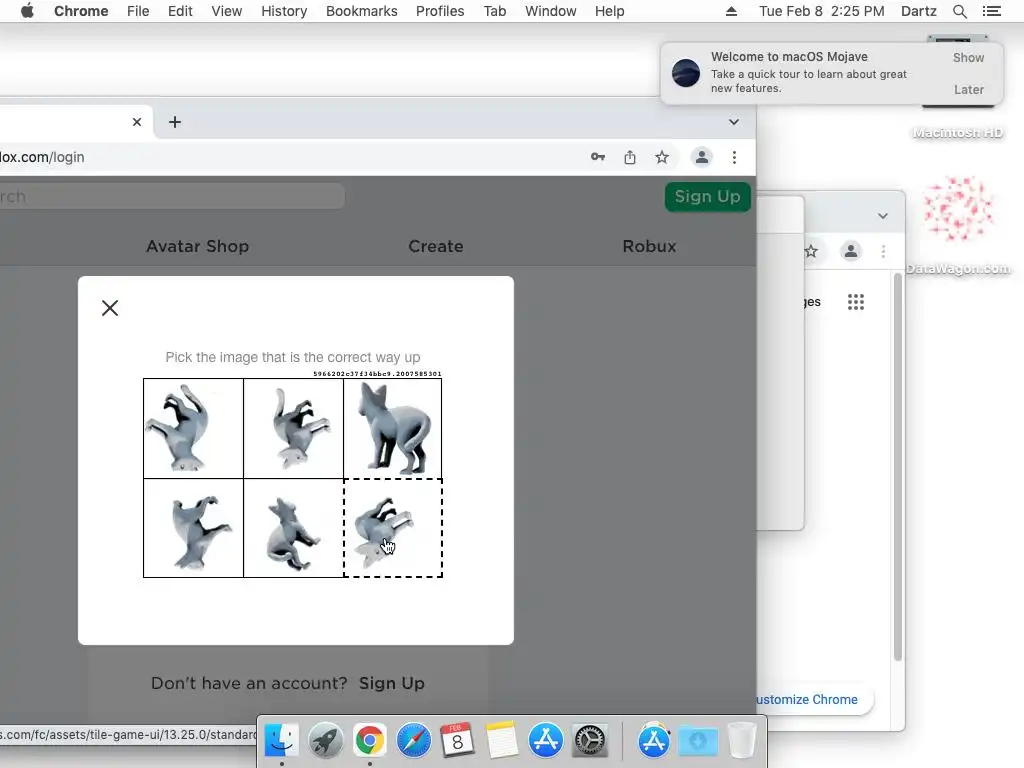
Task: Click Show on the macOS Mojave notification
Action: [x=968, y=57]
